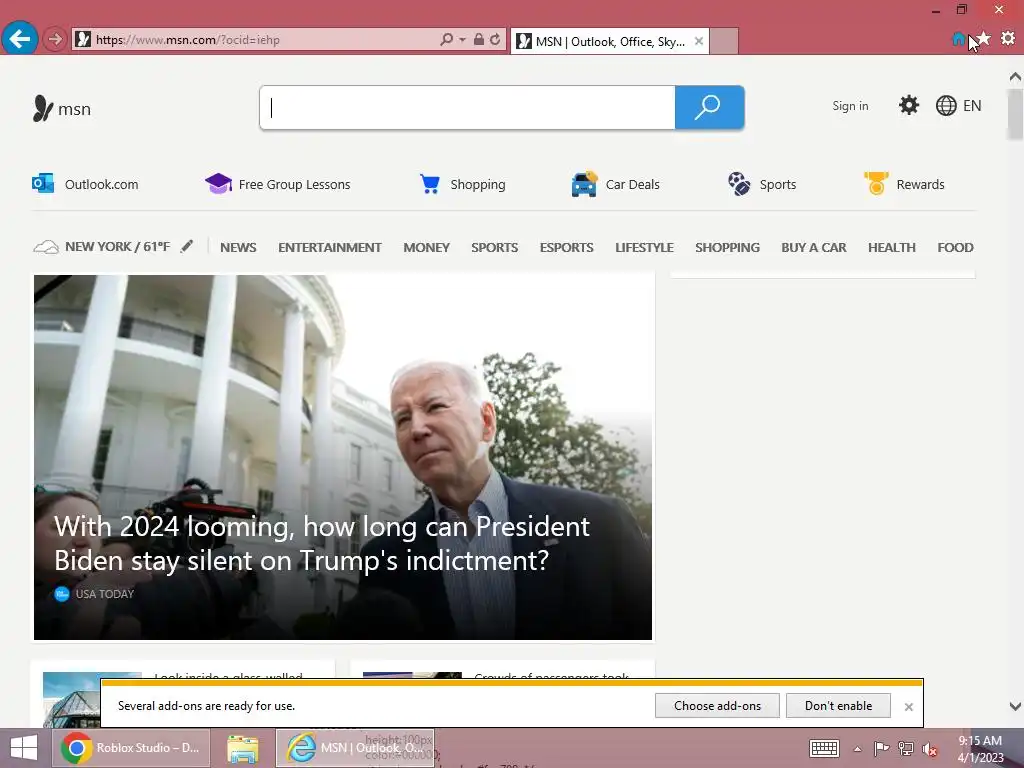This screenshot has height=768, width=1024.
Task: Open the Shopping cart shortcut
Action: 462,184
